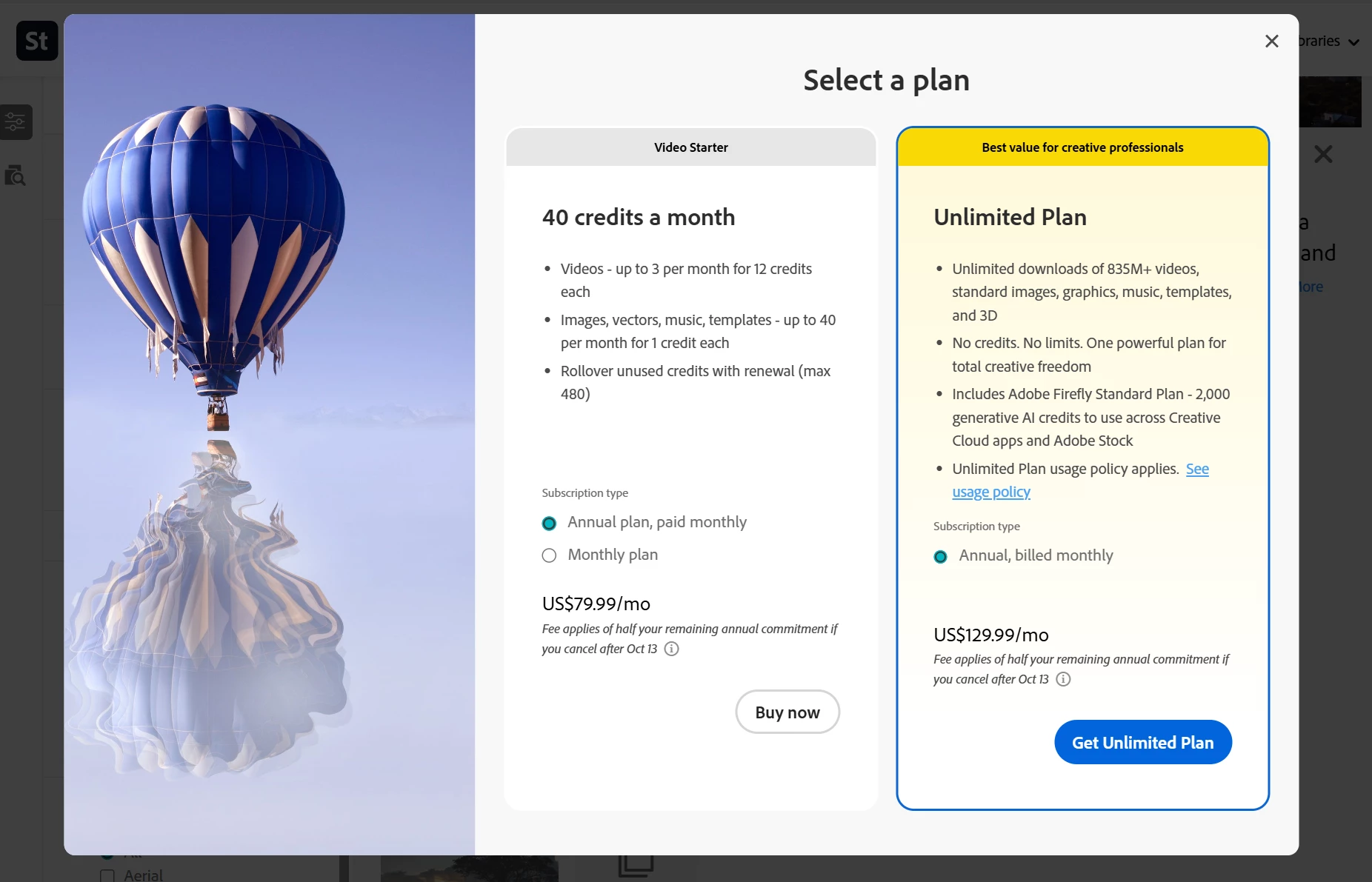1372x882 pixels.
Task: Click the Buy now button
Action: pos(787,712)
